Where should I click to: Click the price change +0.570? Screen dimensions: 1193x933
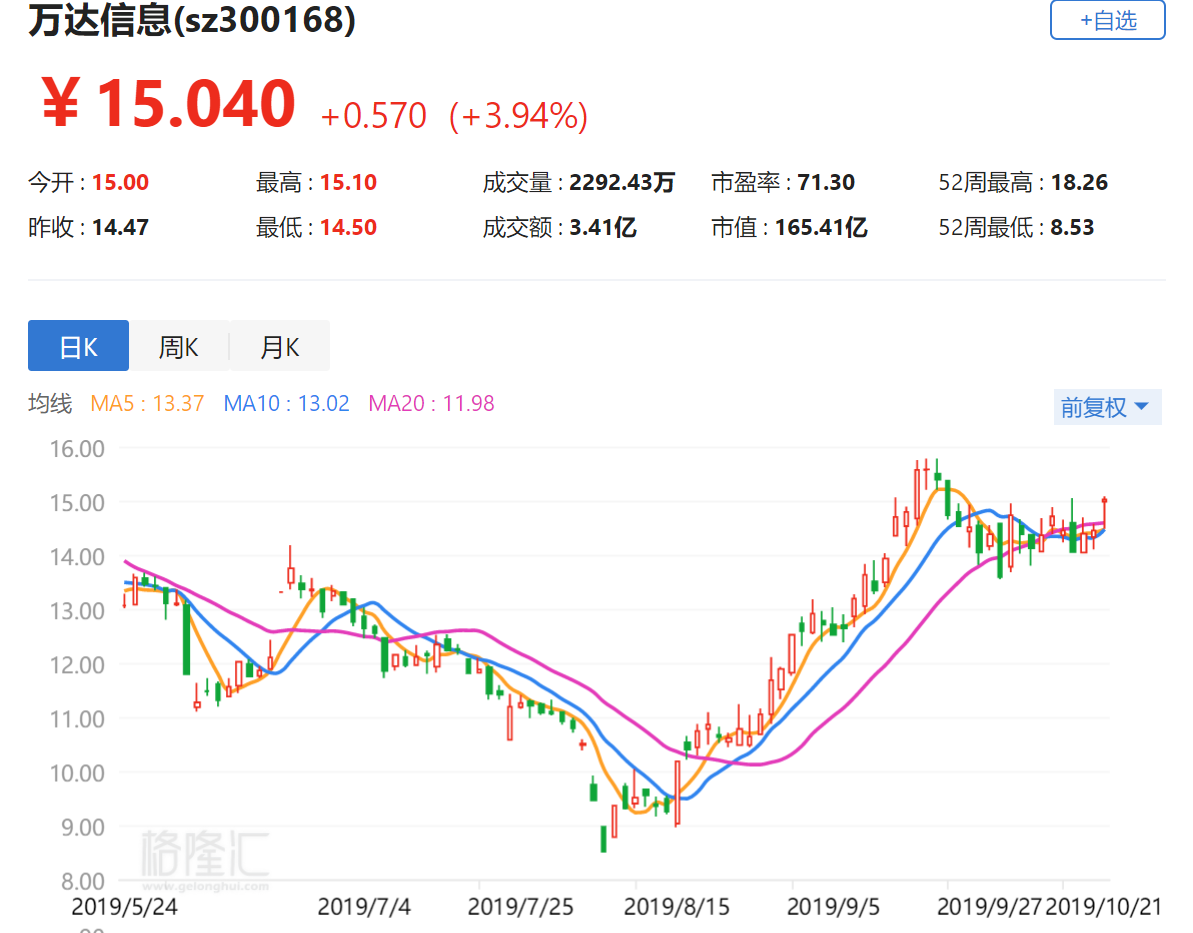(374, 116)
